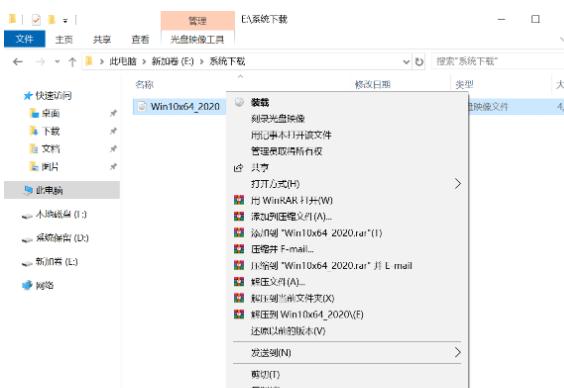Select 此电脑 in the navigation pane
Image resolution: width=564 pixels, height=388 pixels.
click(62, 190)
